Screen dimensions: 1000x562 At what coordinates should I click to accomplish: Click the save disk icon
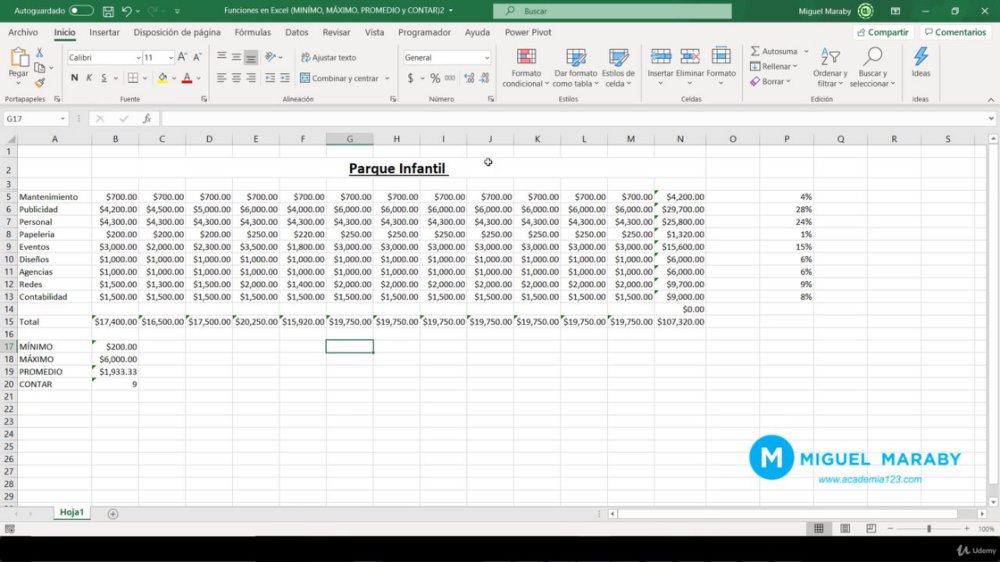(x=108, y=11)
